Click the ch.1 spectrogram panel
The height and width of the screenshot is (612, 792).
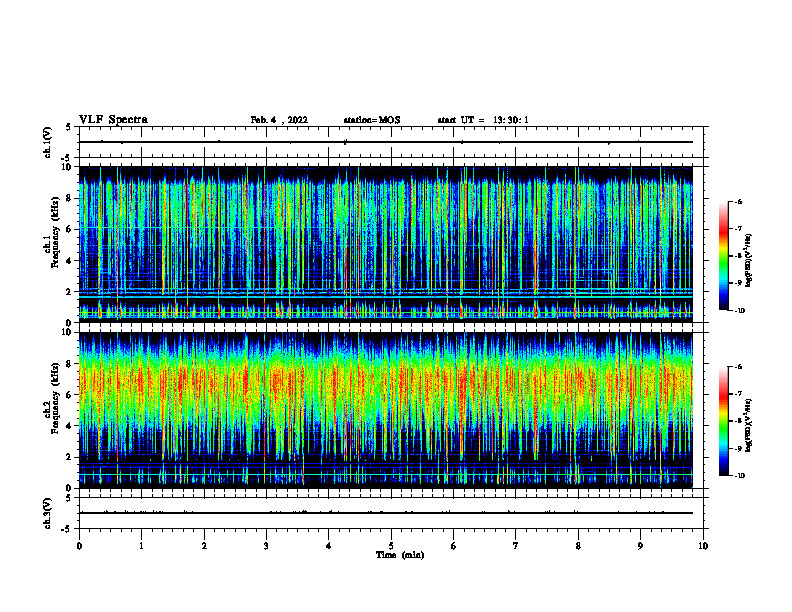tap(385, 244)
